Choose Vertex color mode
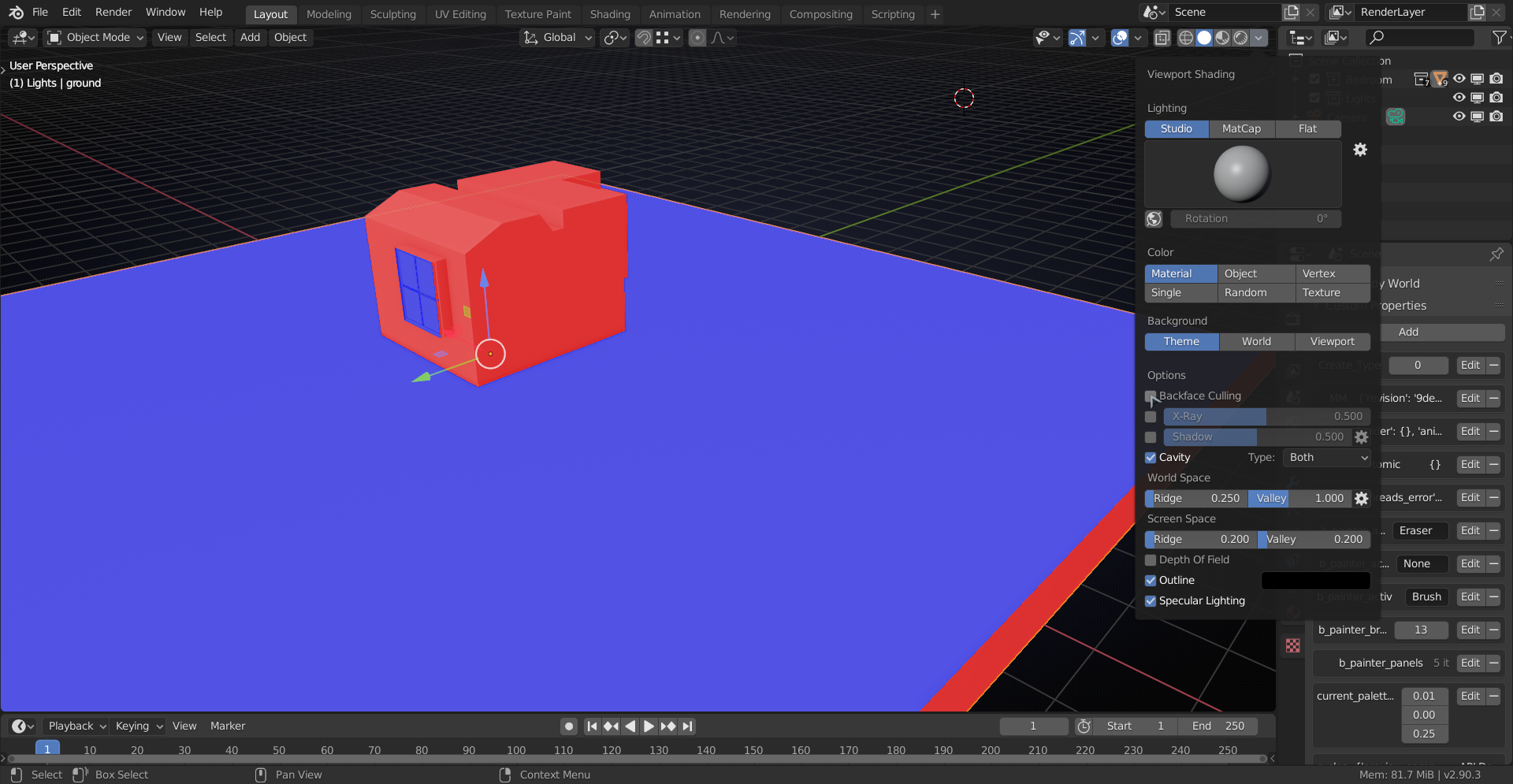 pyautogui.click(x=1333, y=274)
